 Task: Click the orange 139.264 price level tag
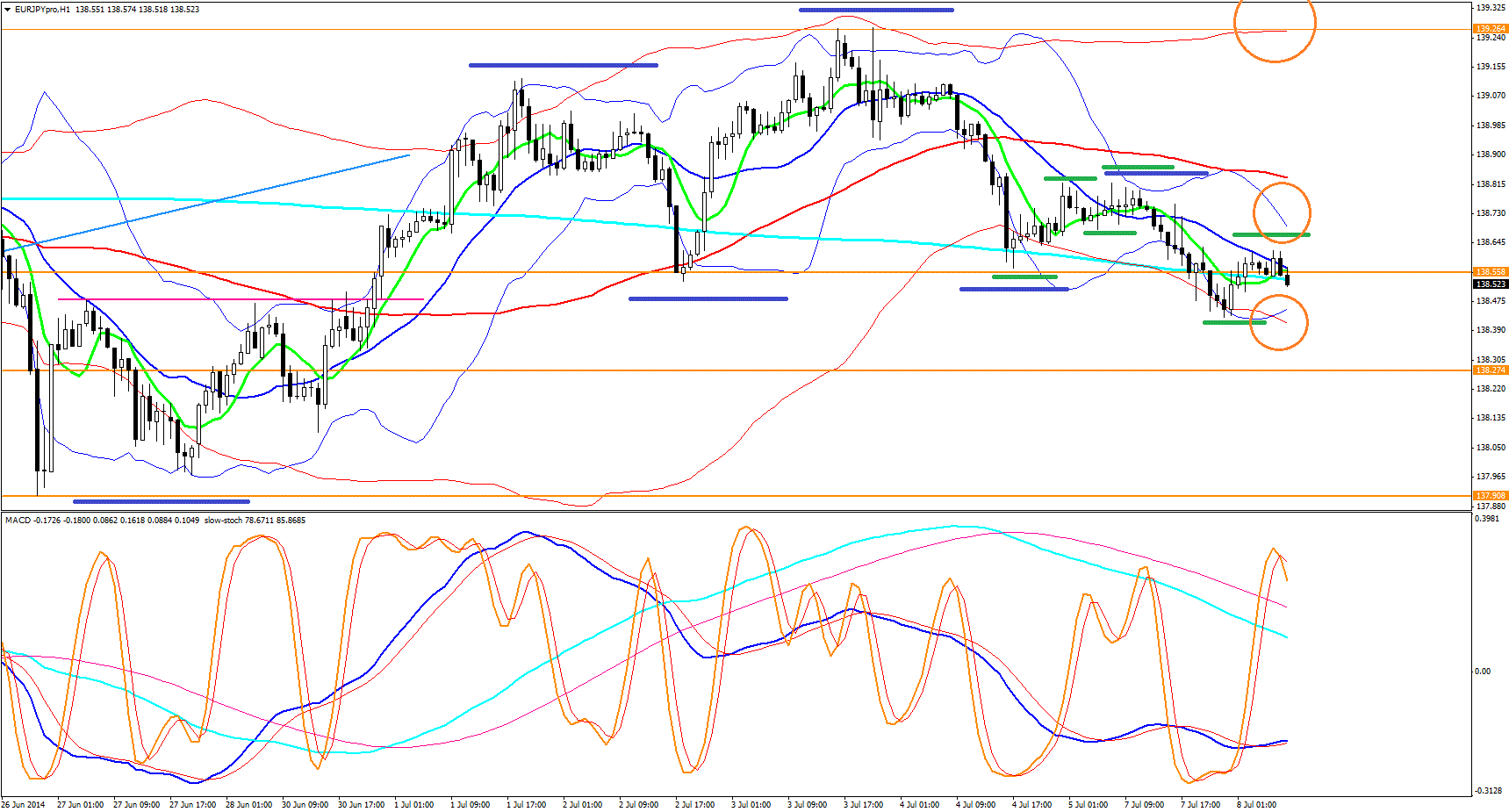pos(1490,29)
